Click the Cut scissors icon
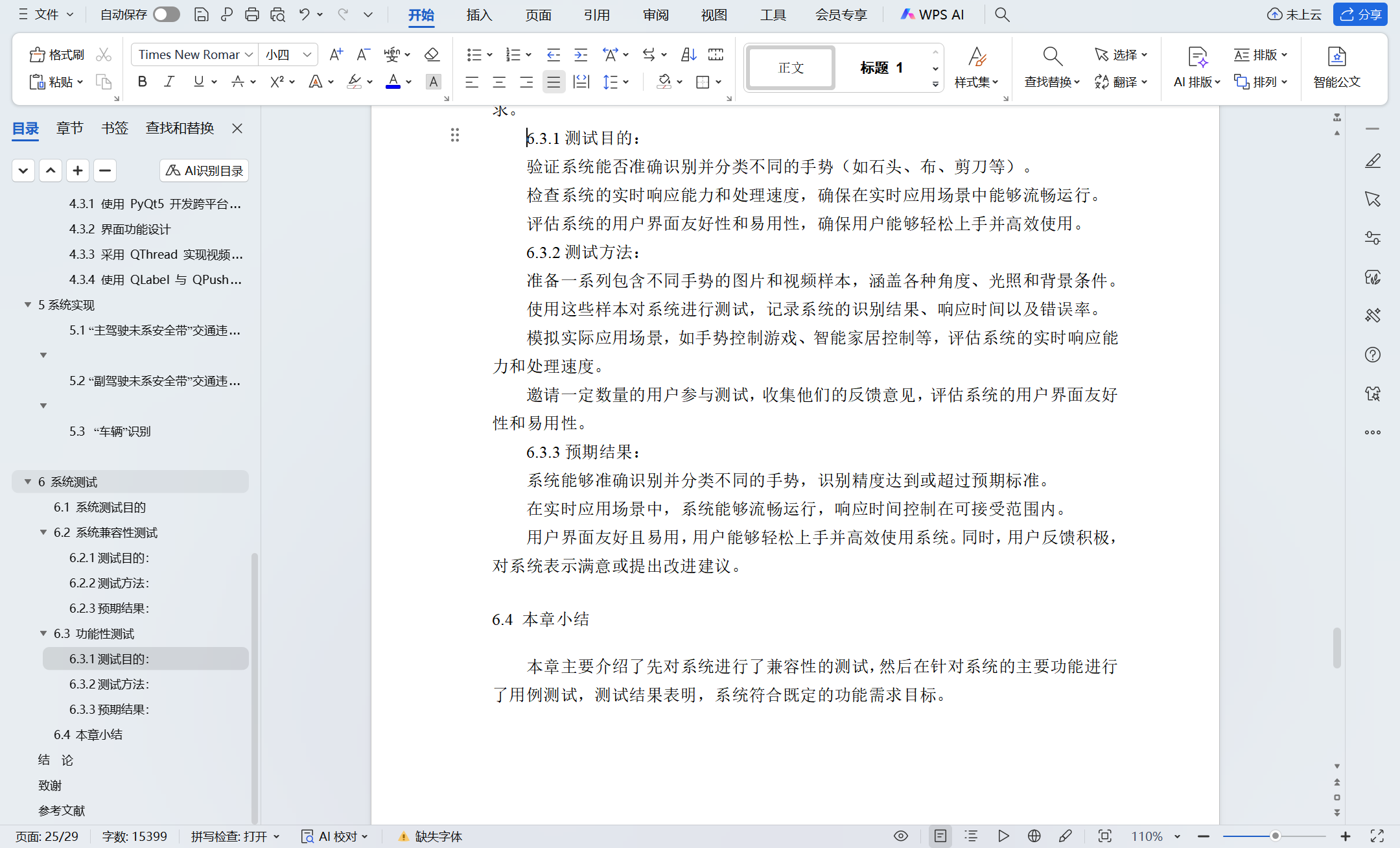Screen dimensions: 1400x848 [103, 54]
